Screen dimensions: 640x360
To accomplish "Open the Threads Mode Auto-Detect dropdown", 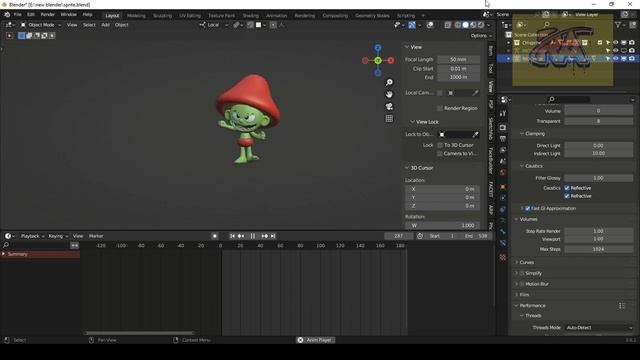I will tap(599, 328).
